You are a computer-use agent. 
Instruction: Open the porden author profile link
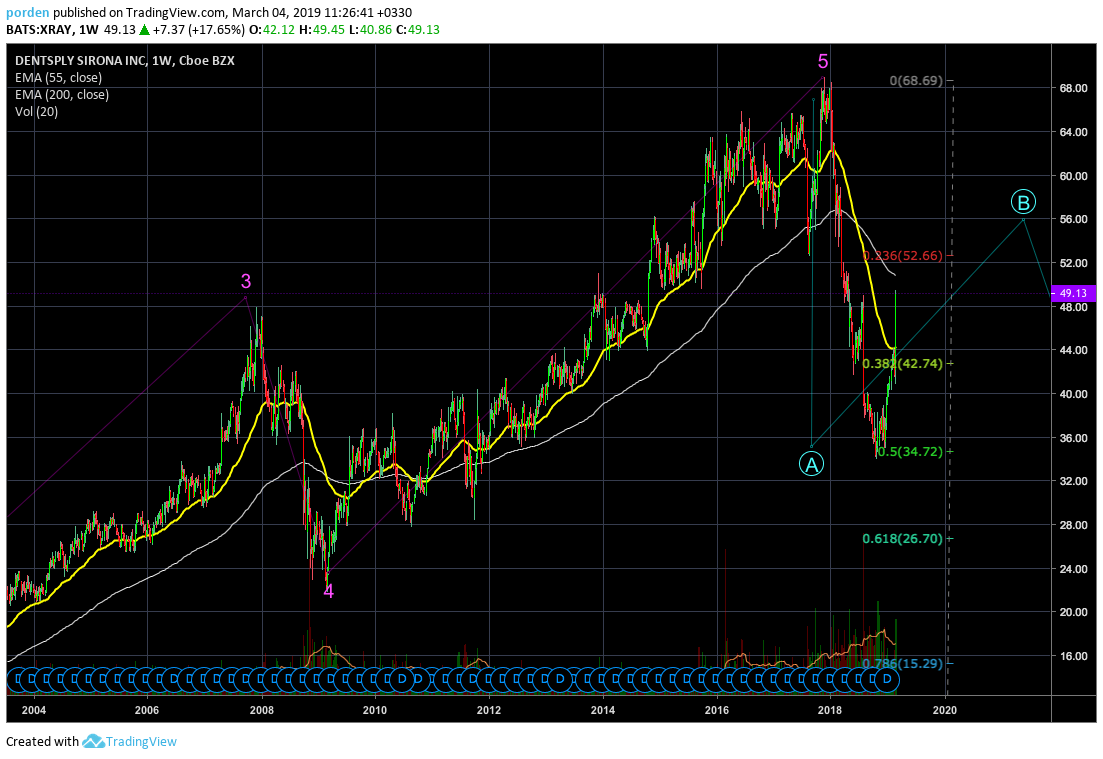click(27, 13)
